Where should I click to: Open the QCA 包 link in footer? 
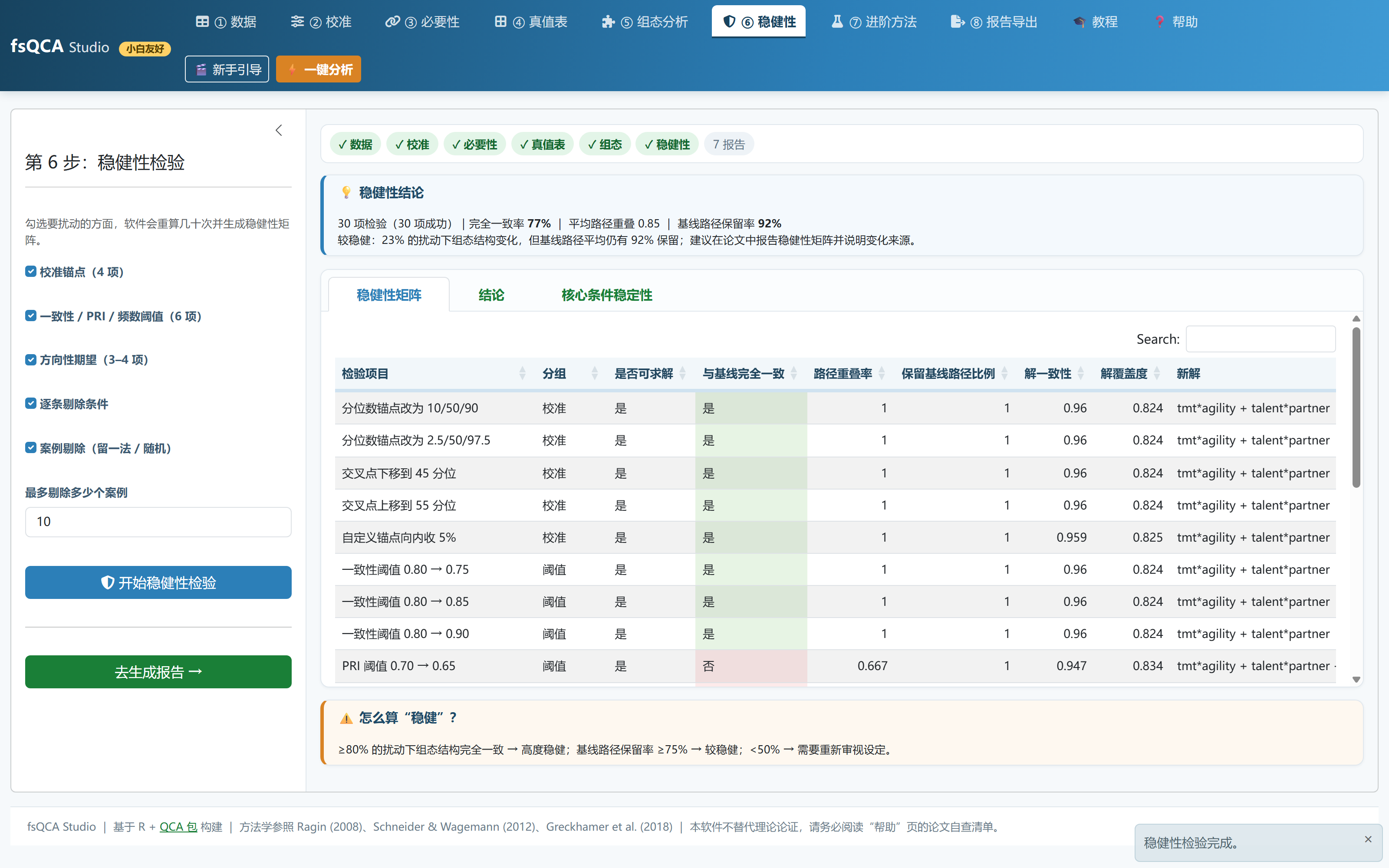click(178, 827)
